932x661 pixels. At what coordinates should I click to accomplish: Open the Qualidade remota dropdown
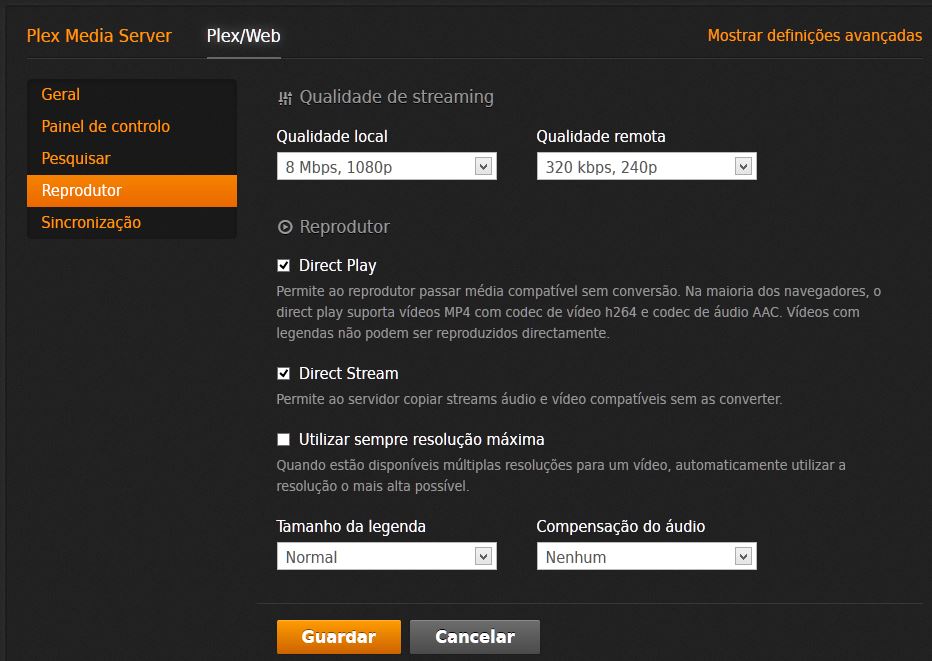(647, 166)
